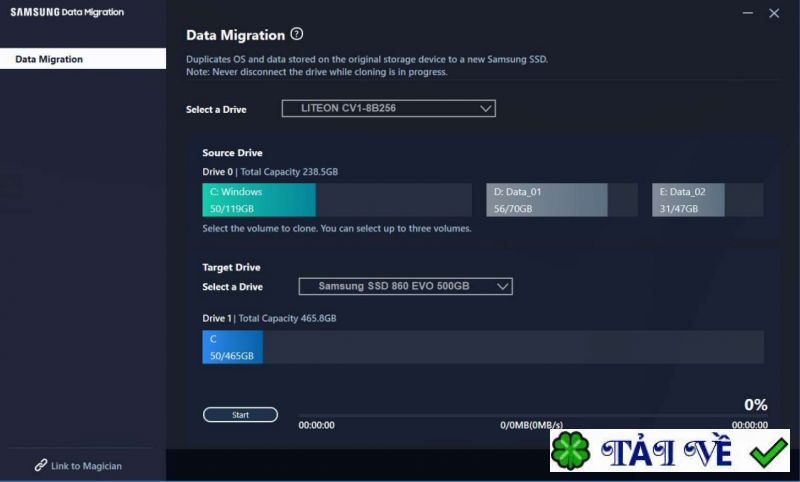The image size is (800, 482).
Task: Click the 0/0MB(0MB/s) transfer rate text
Action: tap(531, 425)
